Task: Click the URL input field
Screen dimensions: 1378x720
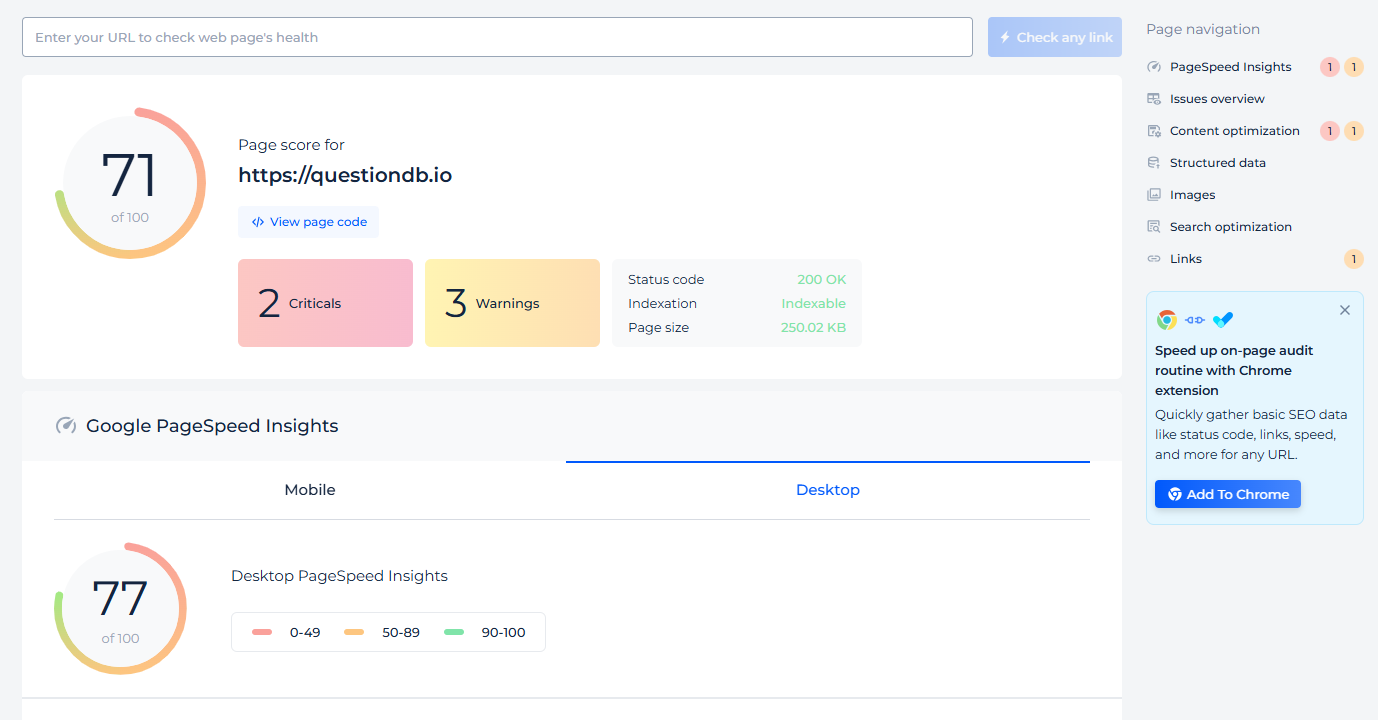Action: tap(497, 37)
